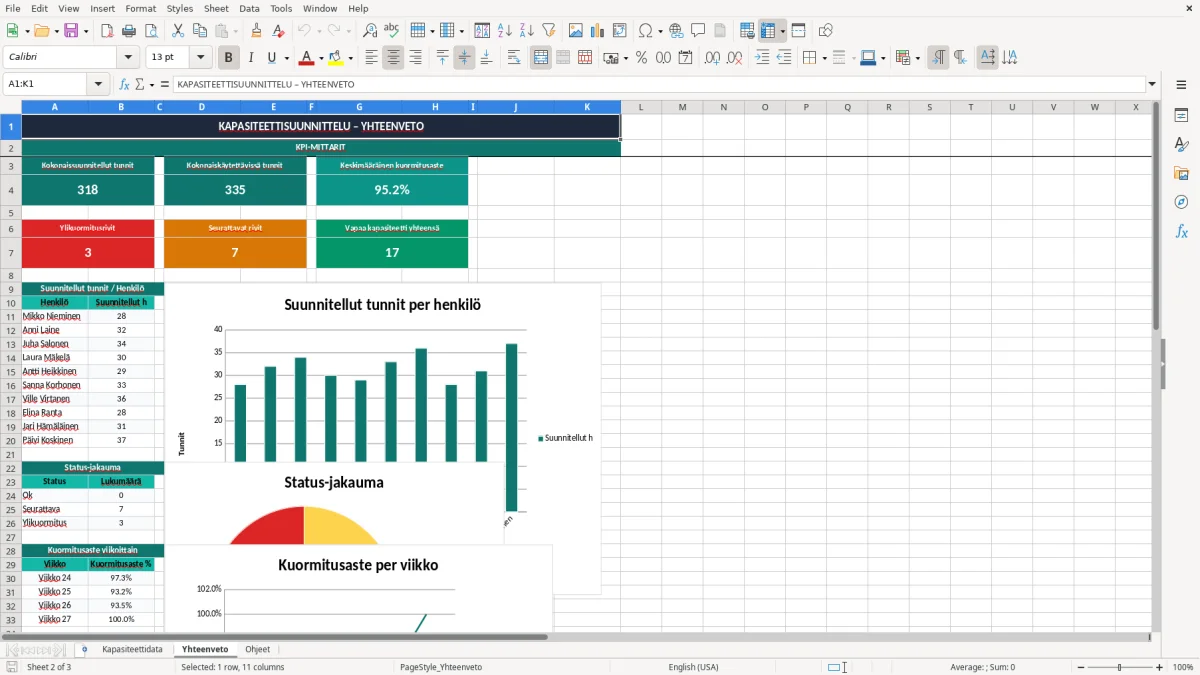Open the Font Color palette arrow

321,58
